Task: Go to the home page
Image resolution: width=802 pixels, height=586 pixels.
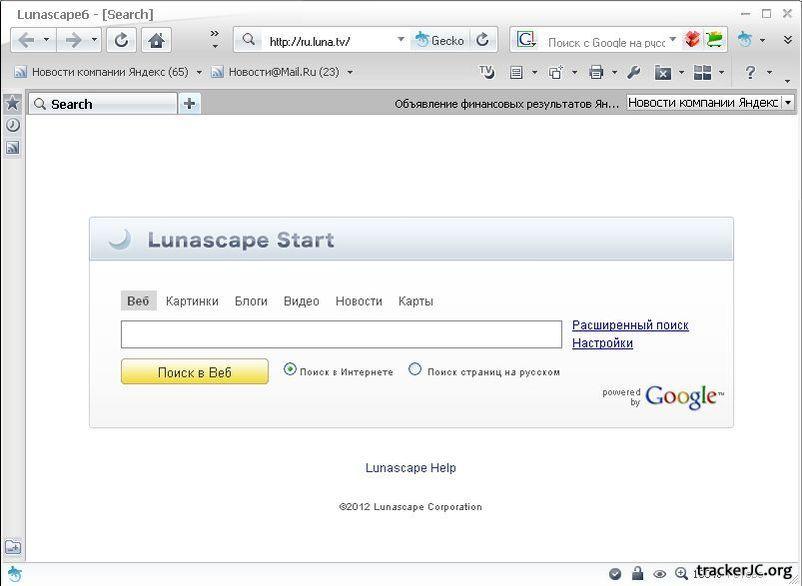Action: 155,40
